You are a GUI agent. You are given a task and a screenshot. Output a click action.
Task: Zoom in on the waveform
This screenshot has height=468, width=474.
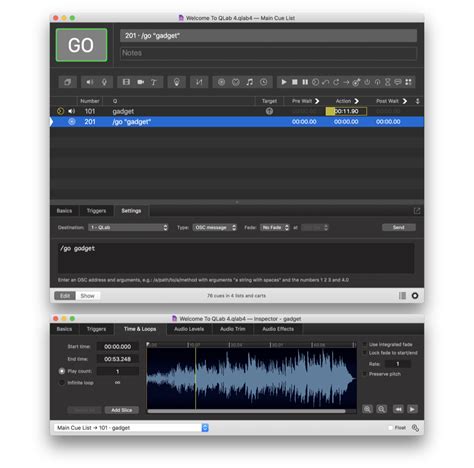pos(367,409)
